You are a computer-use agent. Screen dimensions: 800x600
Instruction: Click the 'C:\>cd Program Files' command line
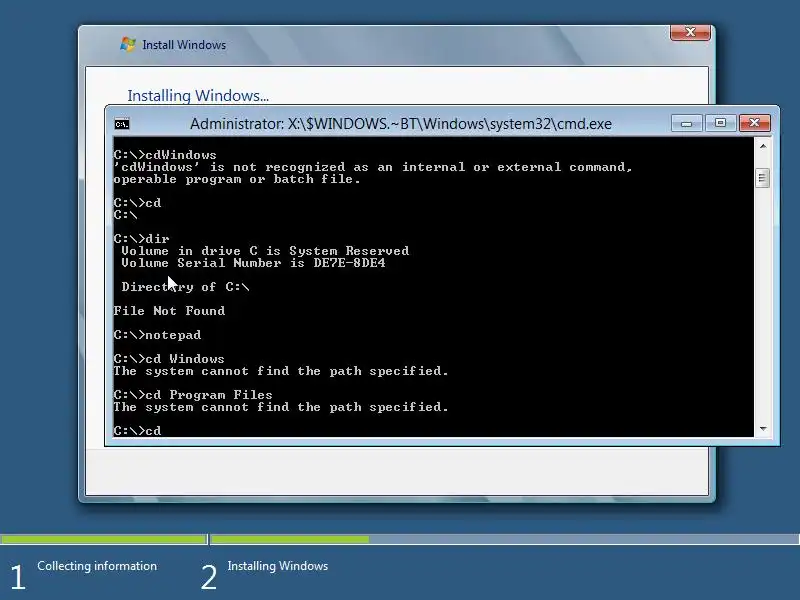click(x=193, y=394)
